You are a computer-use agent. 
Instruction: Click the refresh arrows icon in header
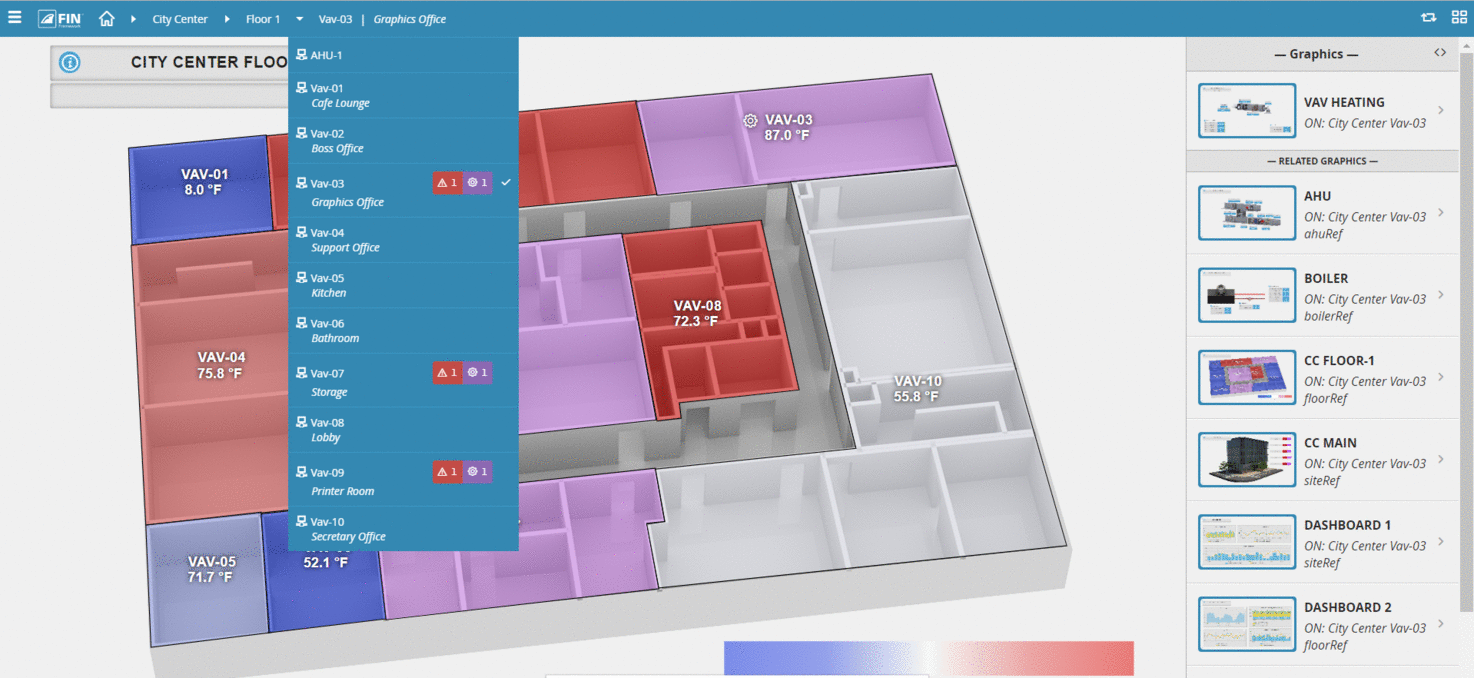click(x=1428, y=18)
